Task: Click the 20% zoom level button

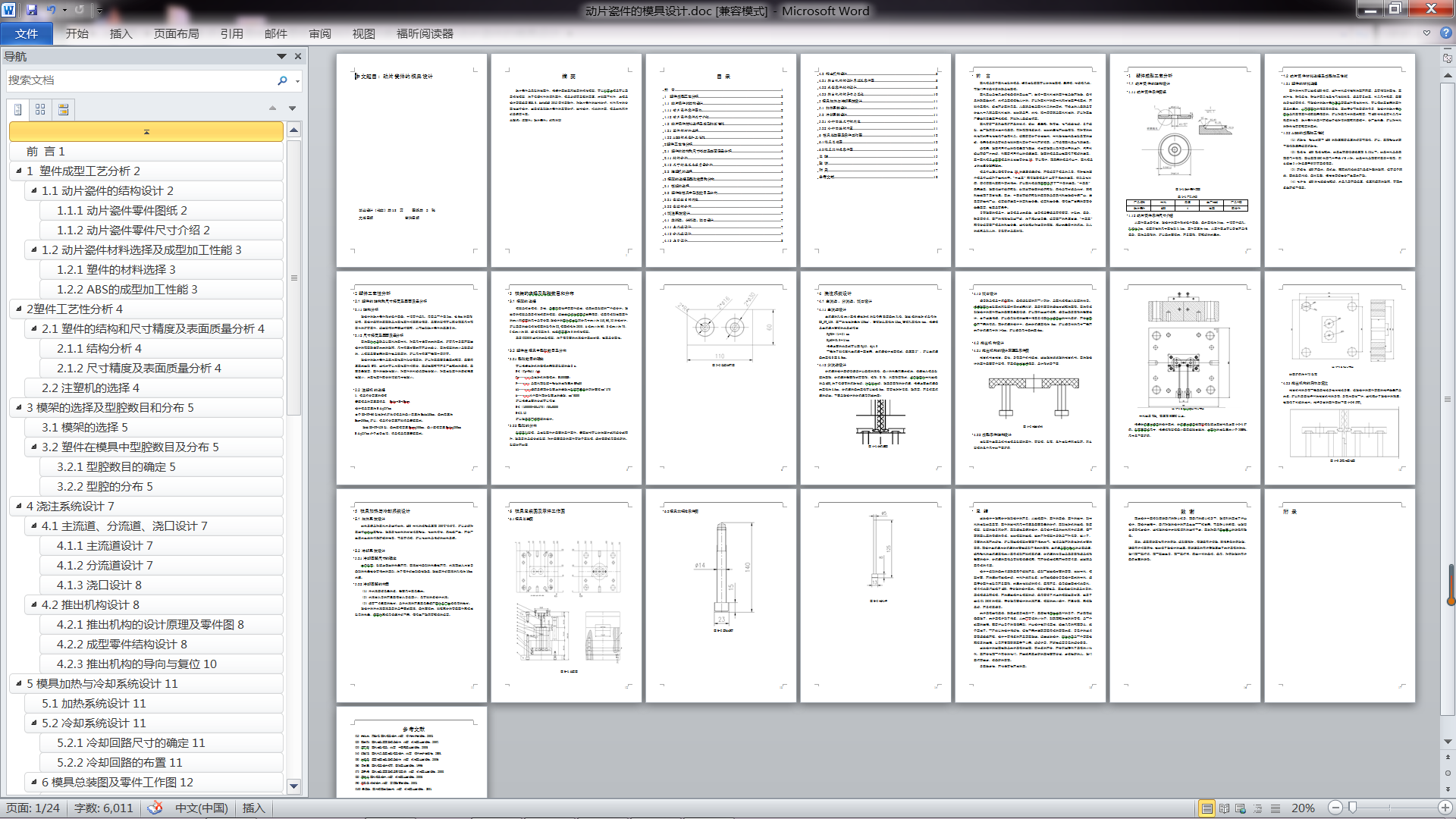Action: pos(1303,808)
